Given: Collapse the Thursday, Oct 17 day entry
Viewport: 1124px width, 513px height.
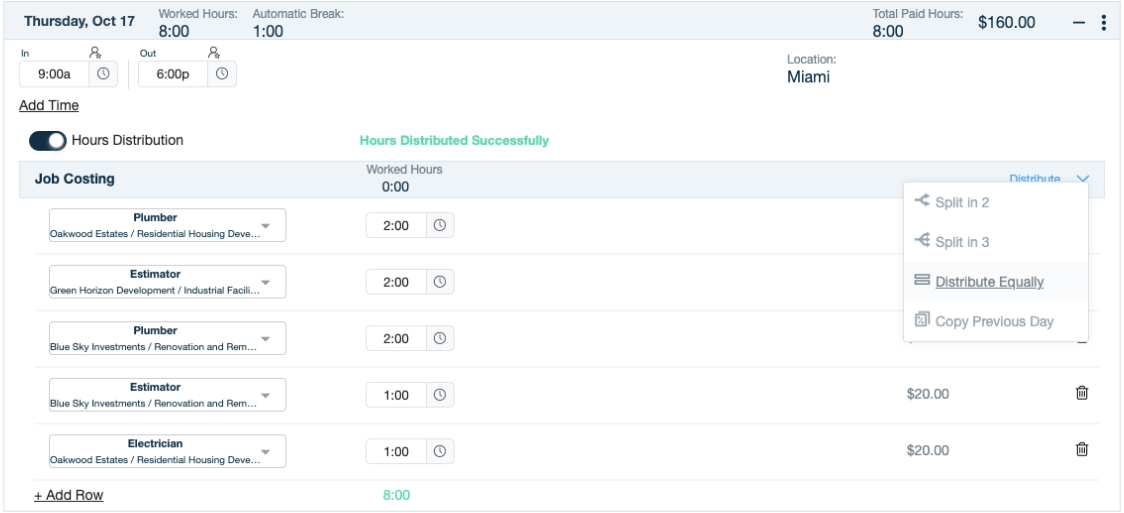Looking at the screenshot, I should (x=1079, y=23).
